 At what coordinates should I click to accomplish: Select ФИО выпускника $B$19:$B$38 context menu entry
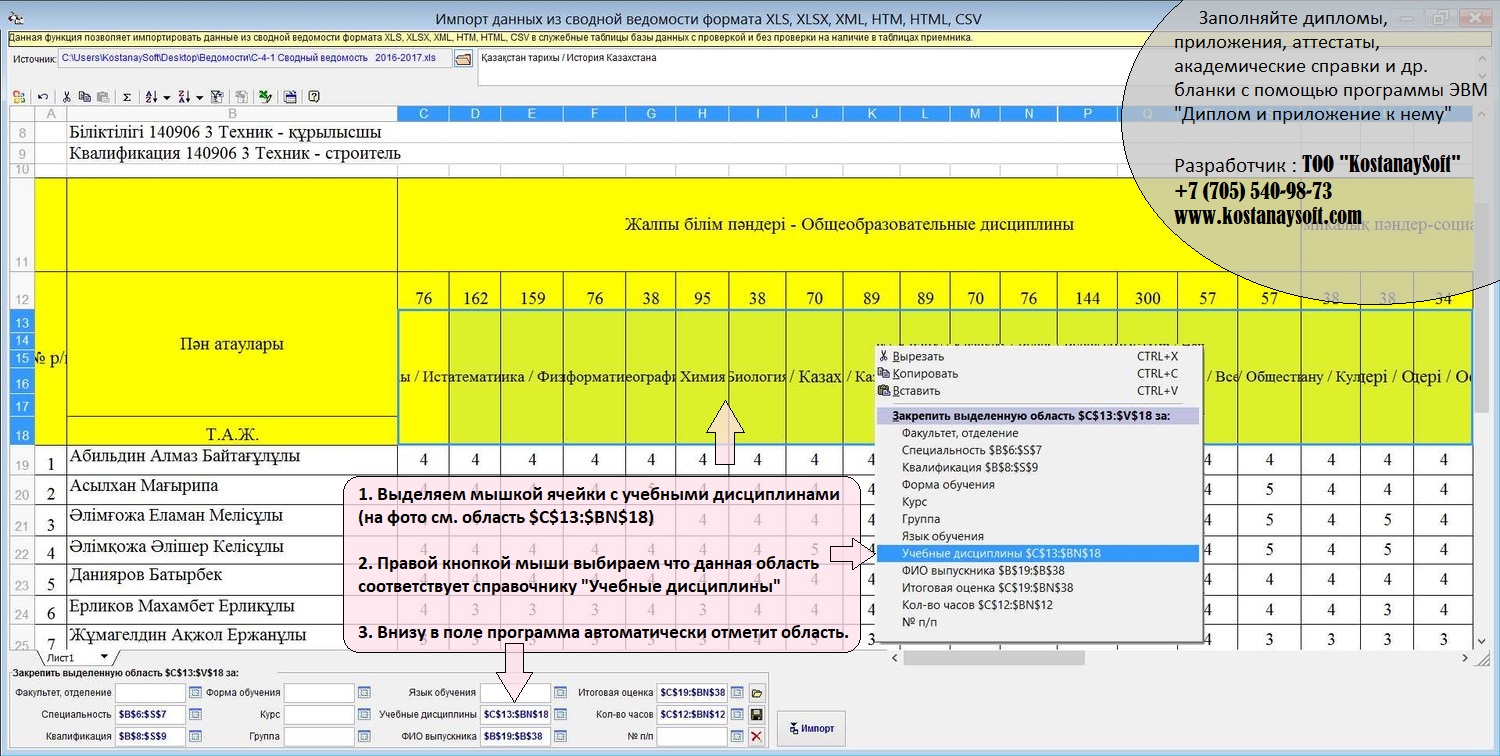[1037, 570]
